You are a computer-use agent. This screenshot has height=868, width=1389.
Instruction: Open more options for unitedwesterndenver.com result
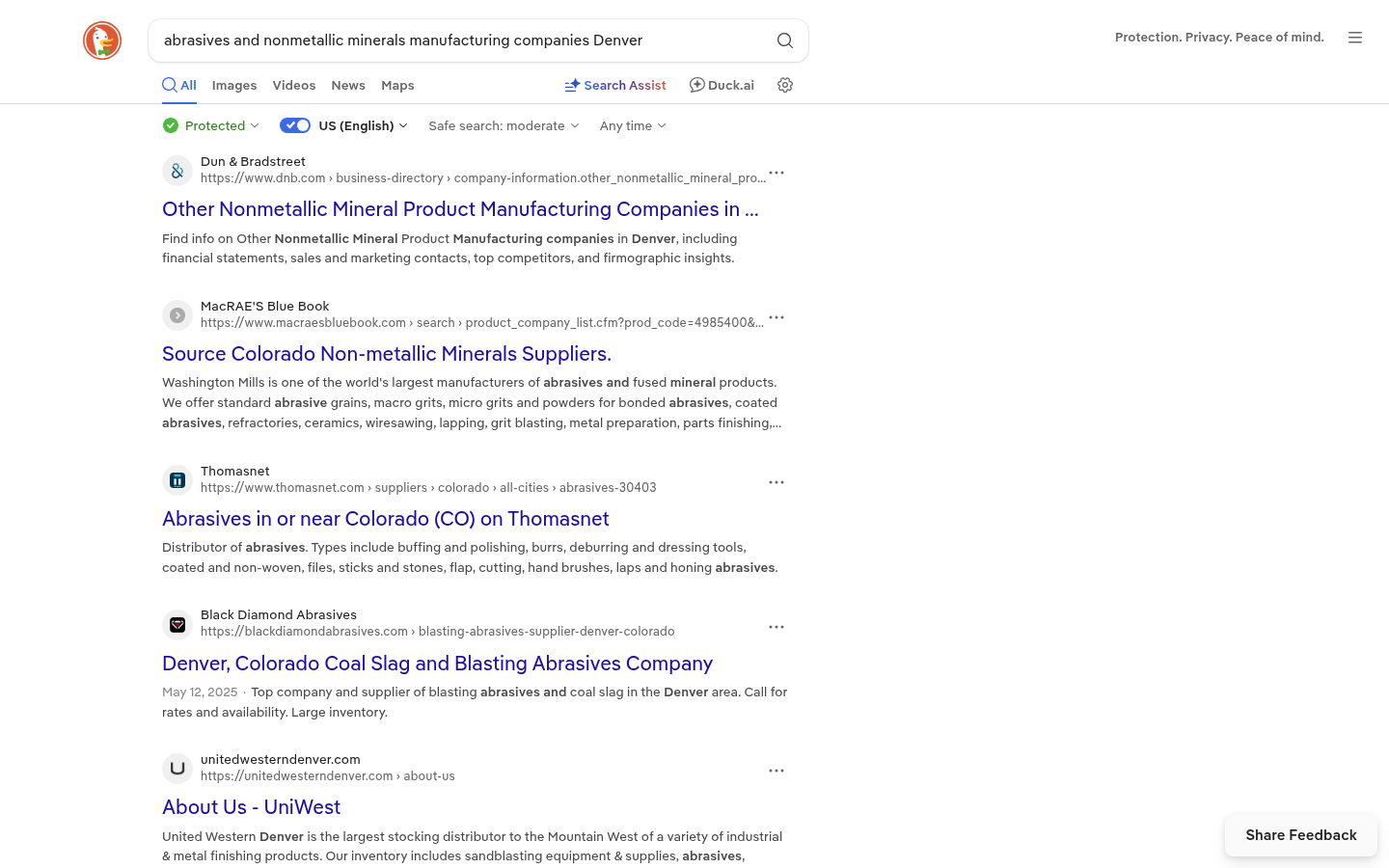[776, 771]
